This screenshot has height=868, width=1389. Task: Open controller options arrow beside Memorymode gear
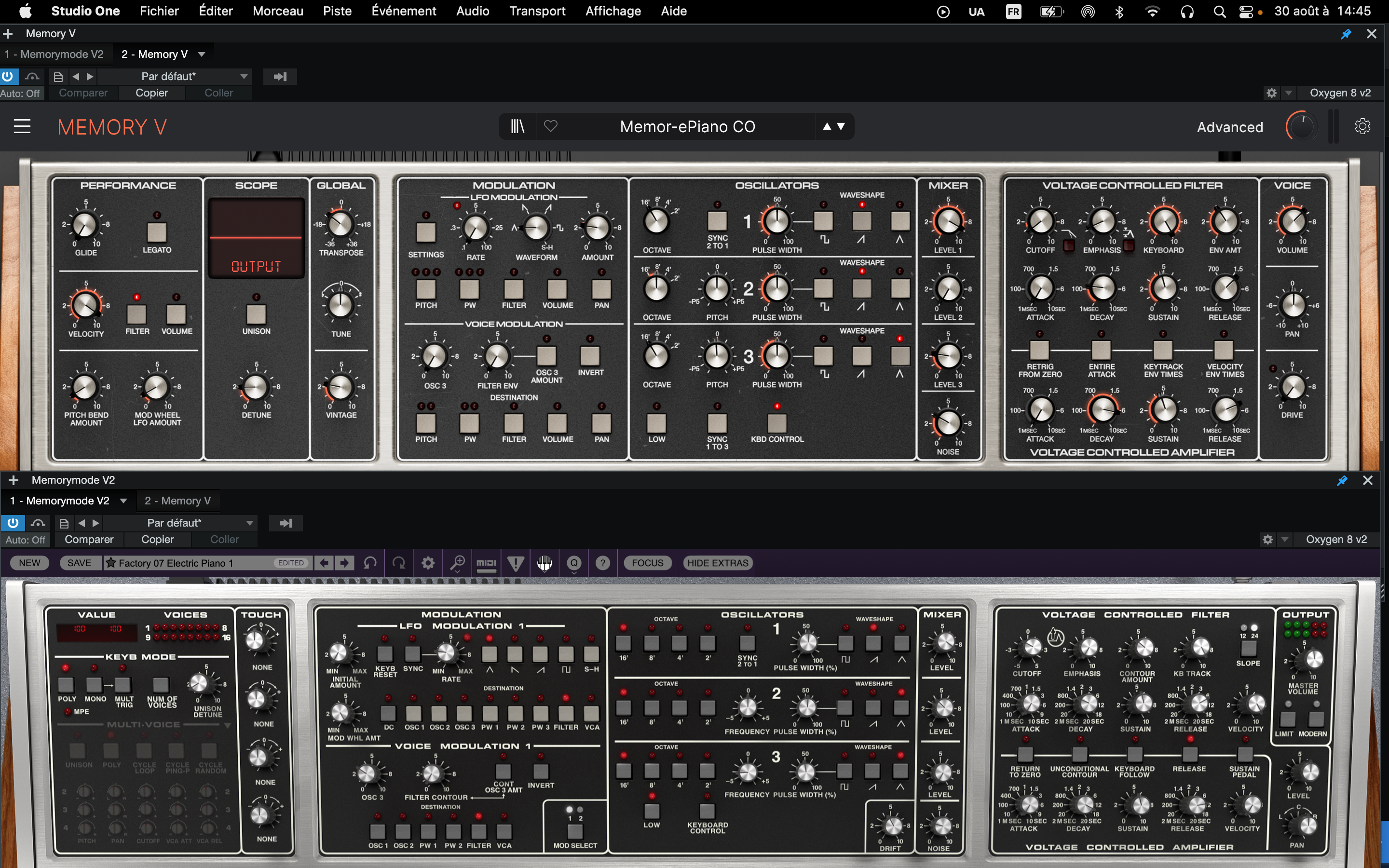[1284, 540]
